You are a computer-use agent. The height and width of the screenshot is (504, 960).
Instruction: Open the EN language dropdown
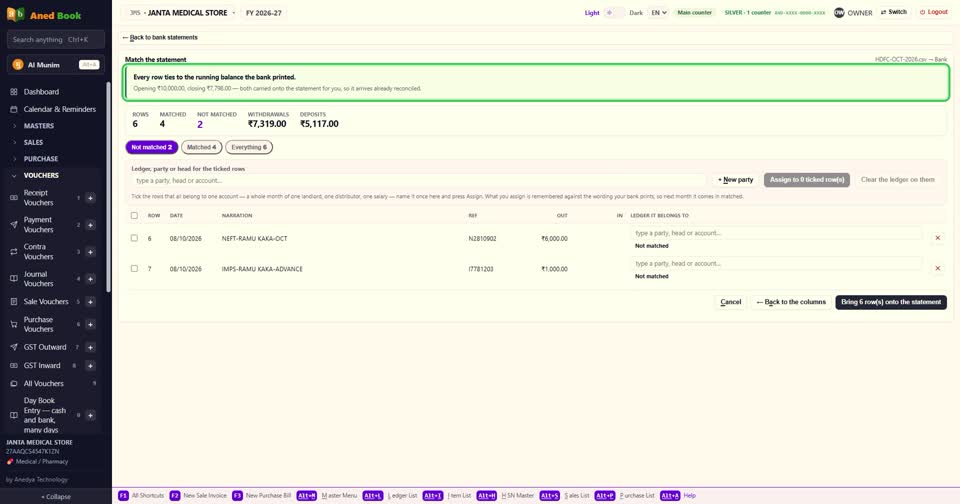coord(659,12)
